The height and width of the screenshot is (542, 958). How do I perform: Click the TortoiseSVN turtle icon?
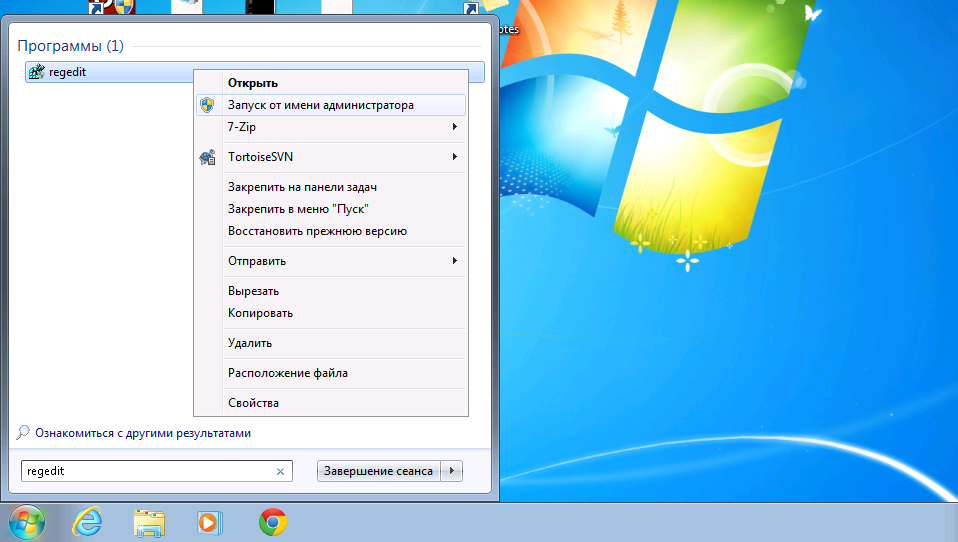(207, 157)
